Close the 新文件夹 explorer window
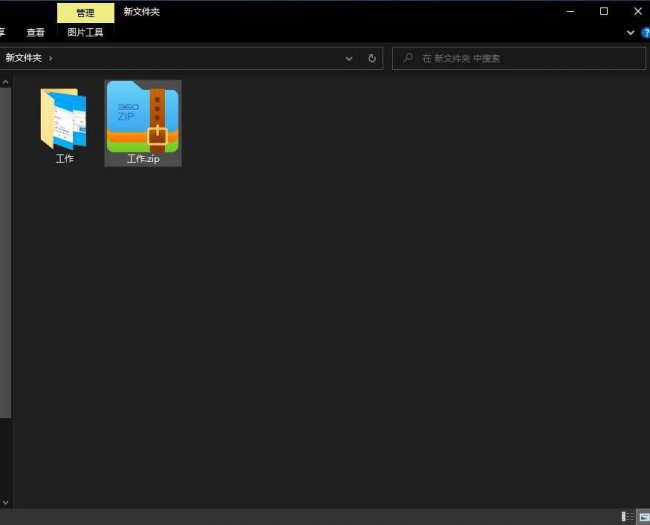The width and height of the screenshot is (650, 525). pyautogui.click(x=638, y=11)
